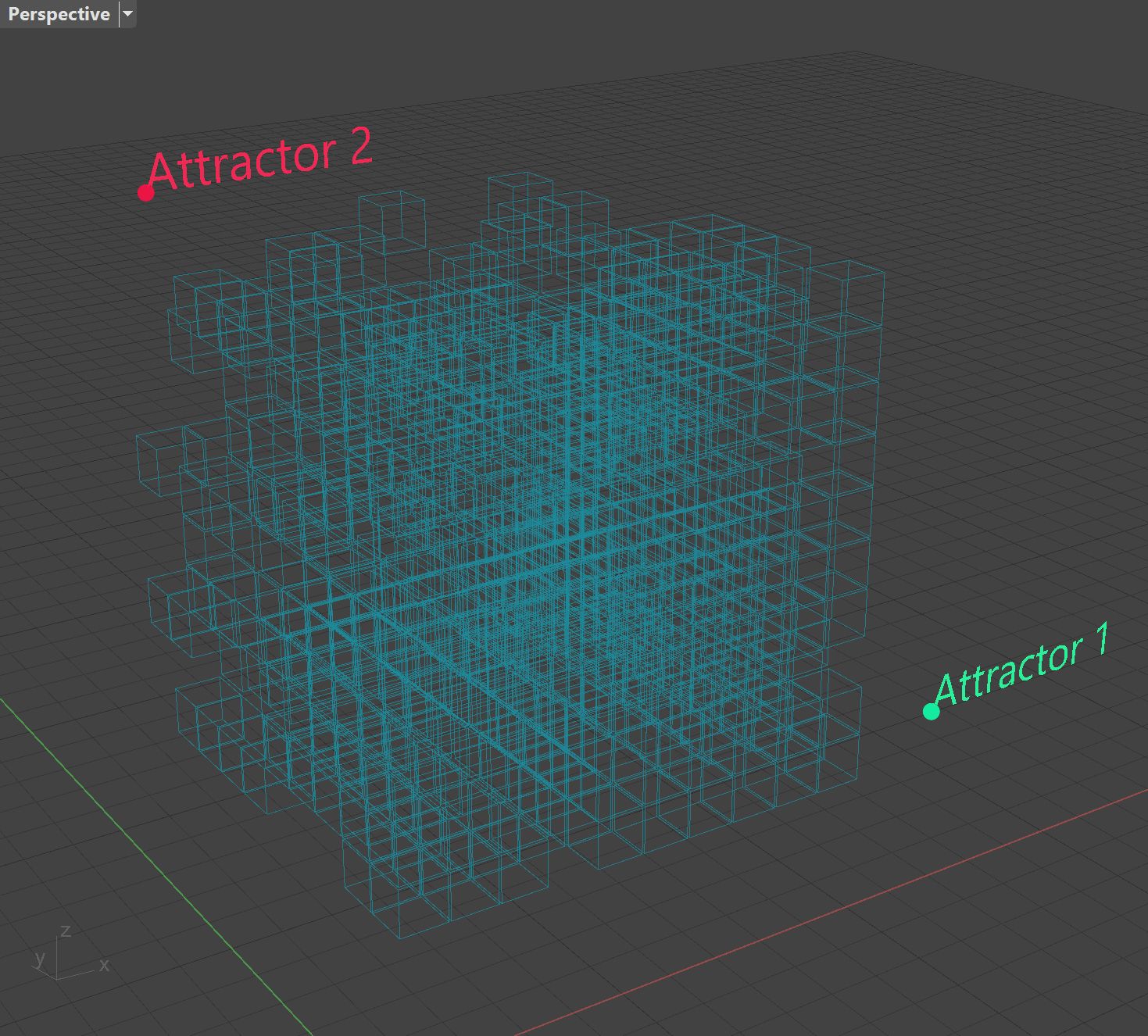Click the Attractor 1 text label
This screenshot has height=1036, width=1148.
(1022, 666)
